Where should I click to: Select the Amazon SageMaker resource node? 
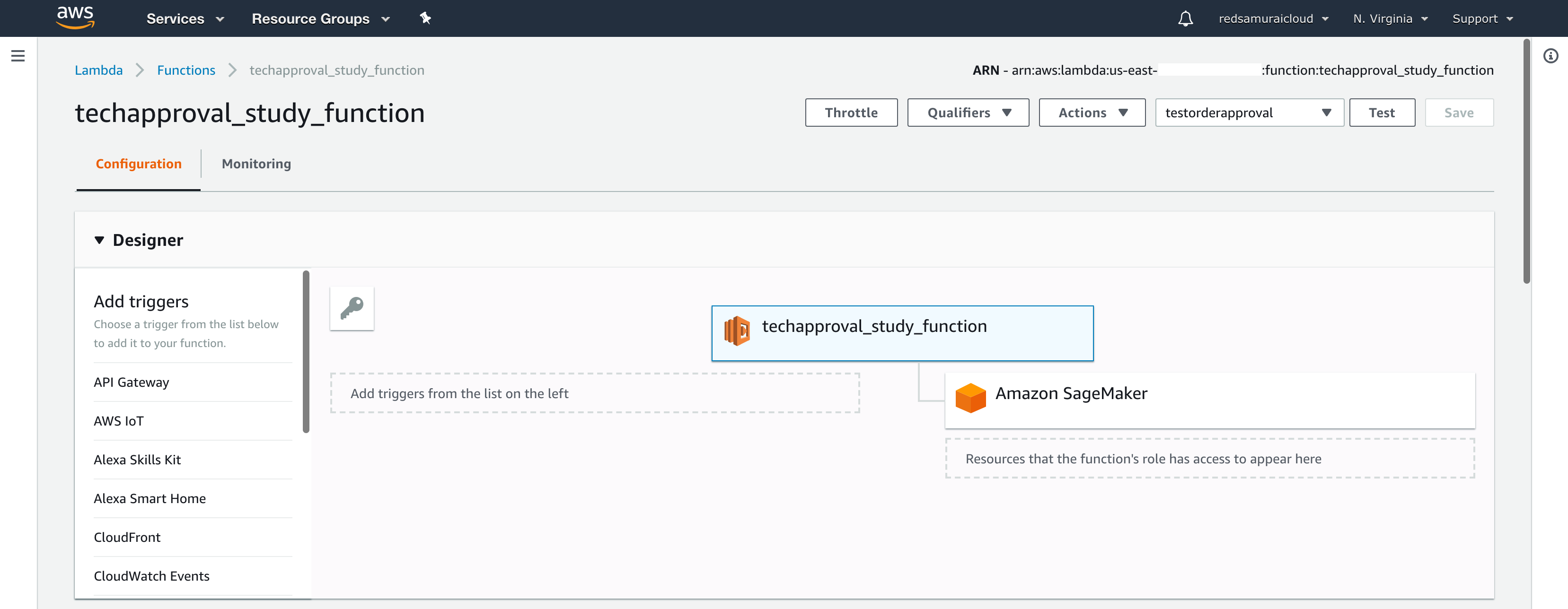pyautogui.click(x=1070, y=394)
